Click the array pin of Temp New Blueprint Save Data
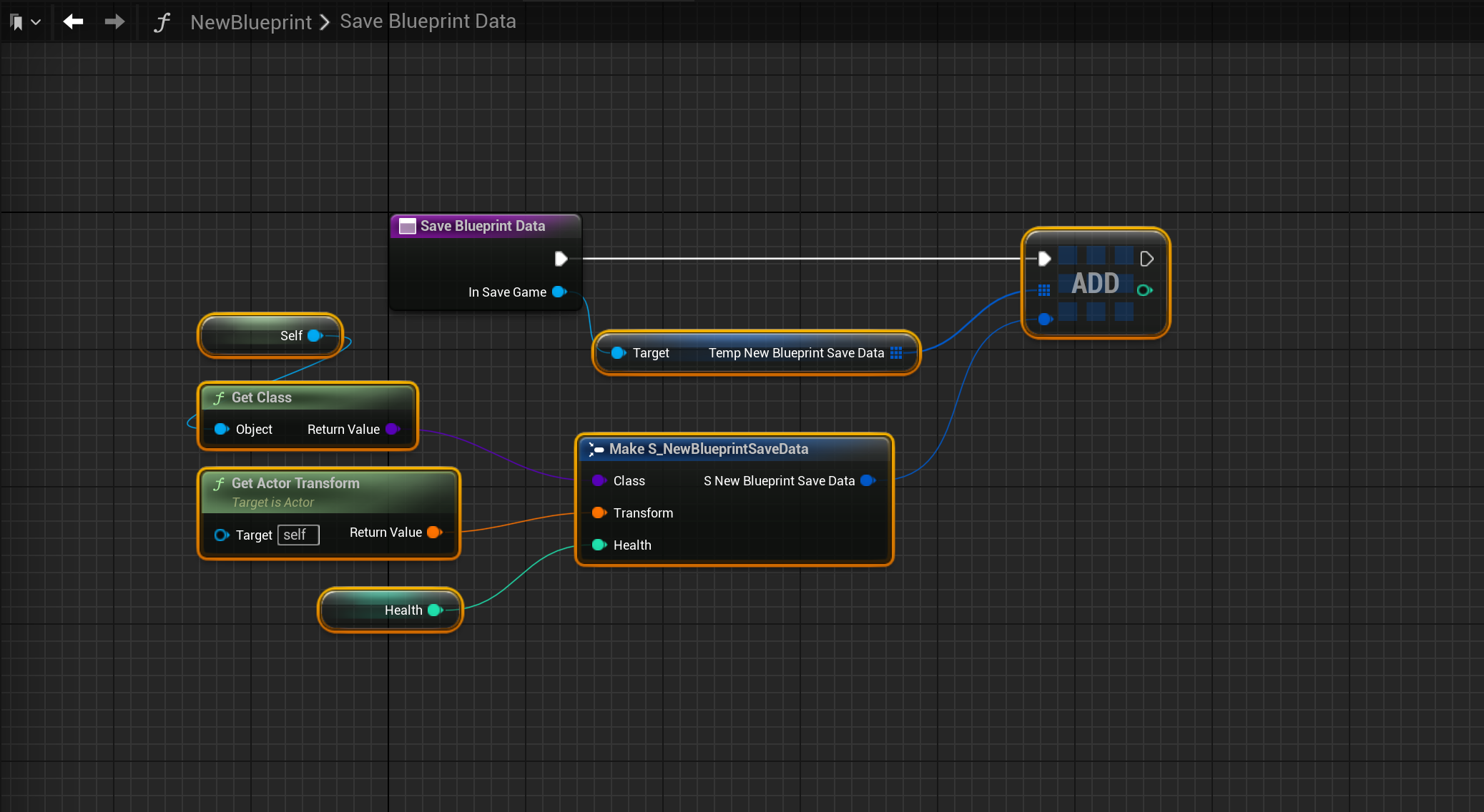Image resolution: width=1484 pixels, height=812 pixels. click(896, 352)
